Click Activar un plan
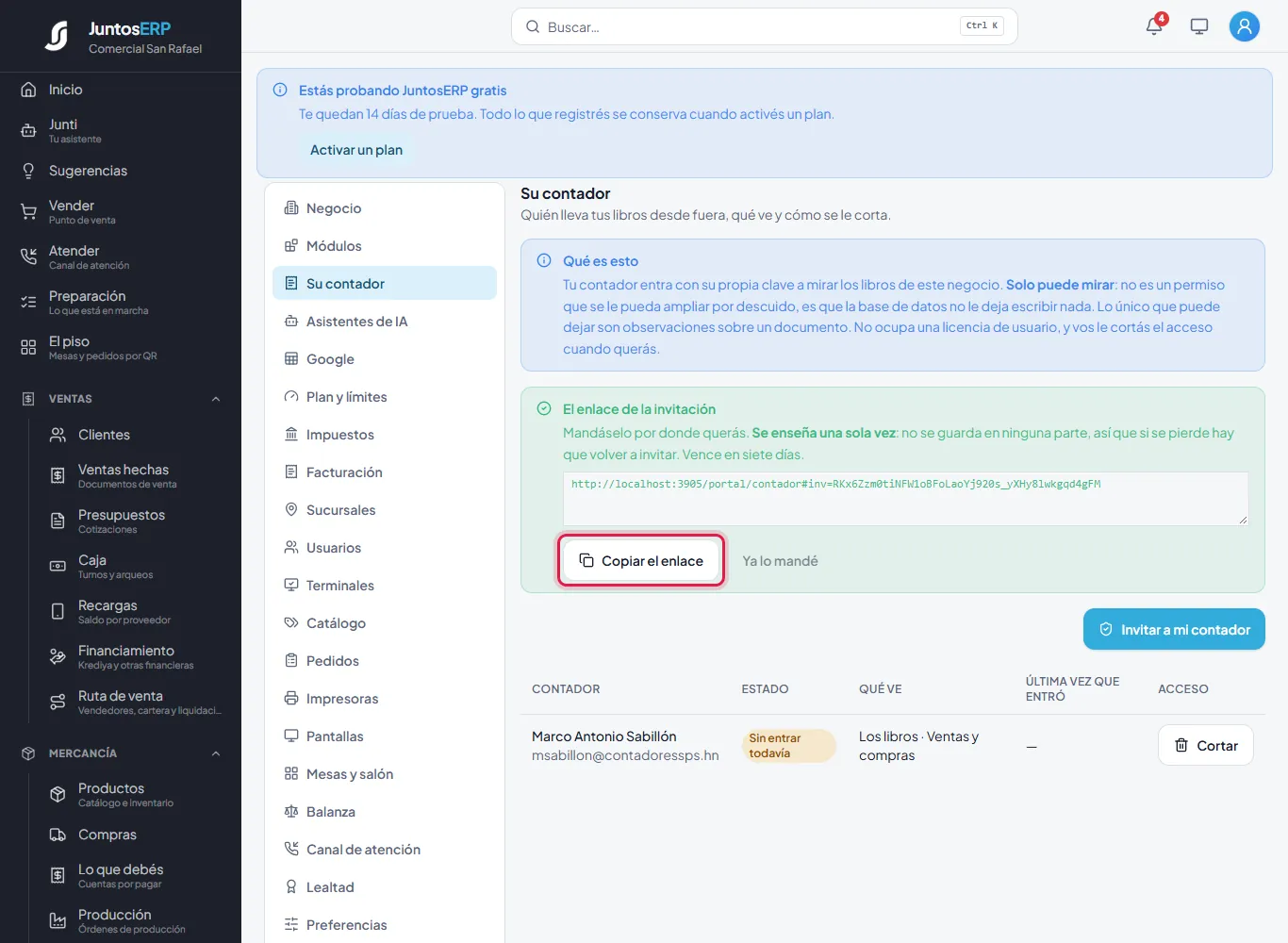The width and height of the screenshot is (1288, 943). pyautogui.click(x=356, y=150)
